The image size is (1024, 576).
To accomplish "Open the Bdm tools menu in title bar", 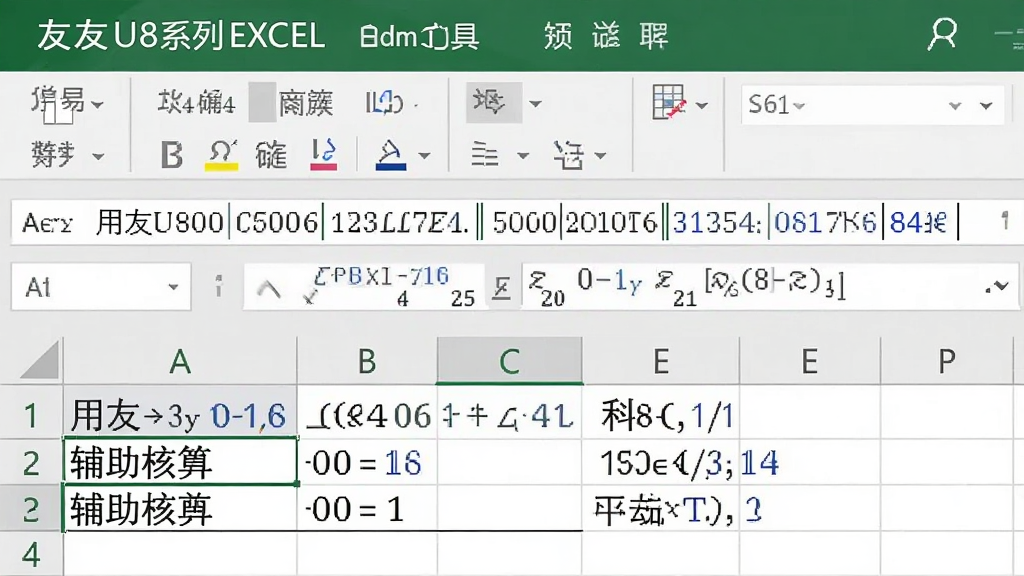I will [419, 36].
